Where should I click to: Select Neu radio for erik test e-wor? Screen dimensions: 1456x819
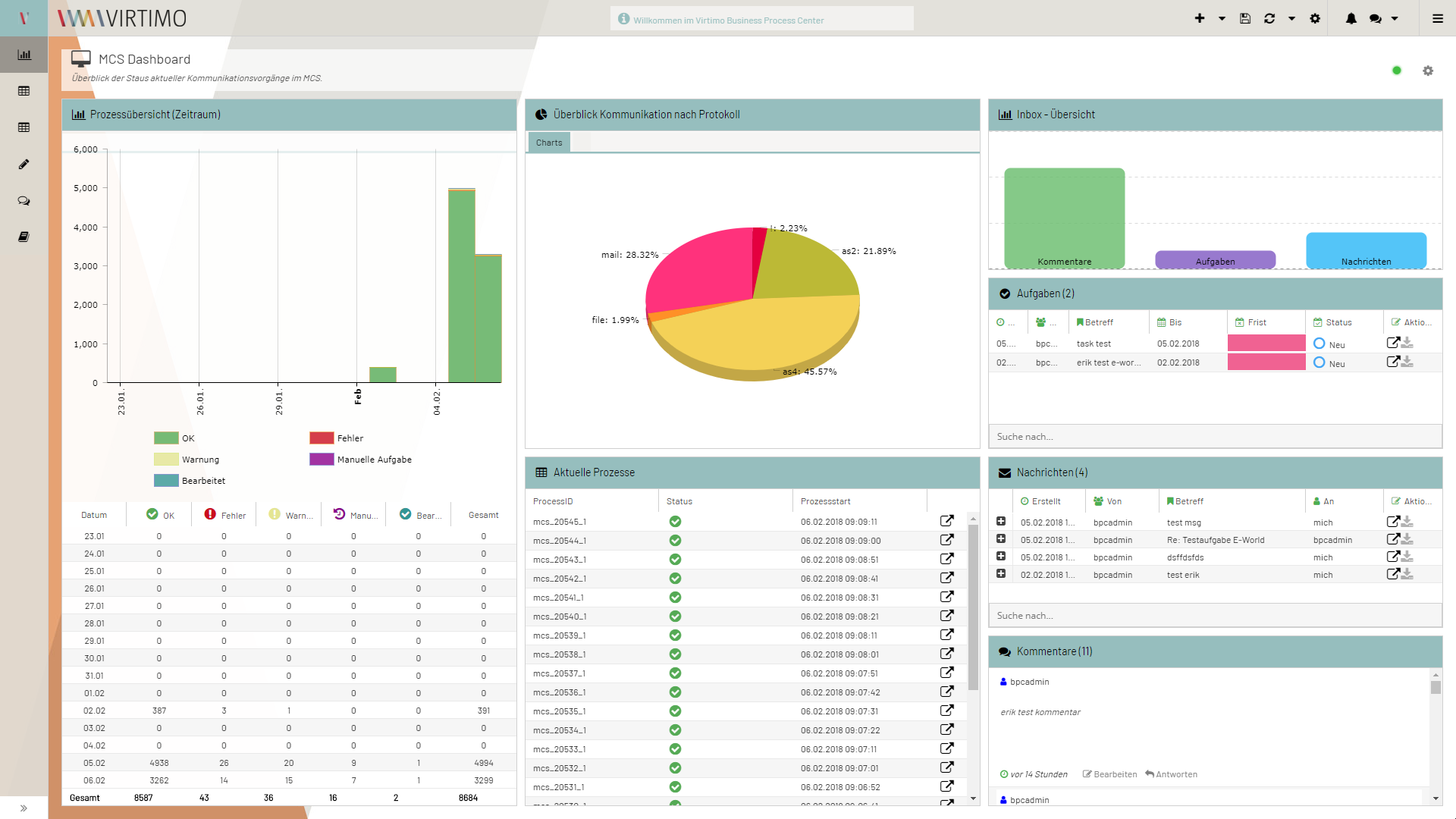[1319, 362]
